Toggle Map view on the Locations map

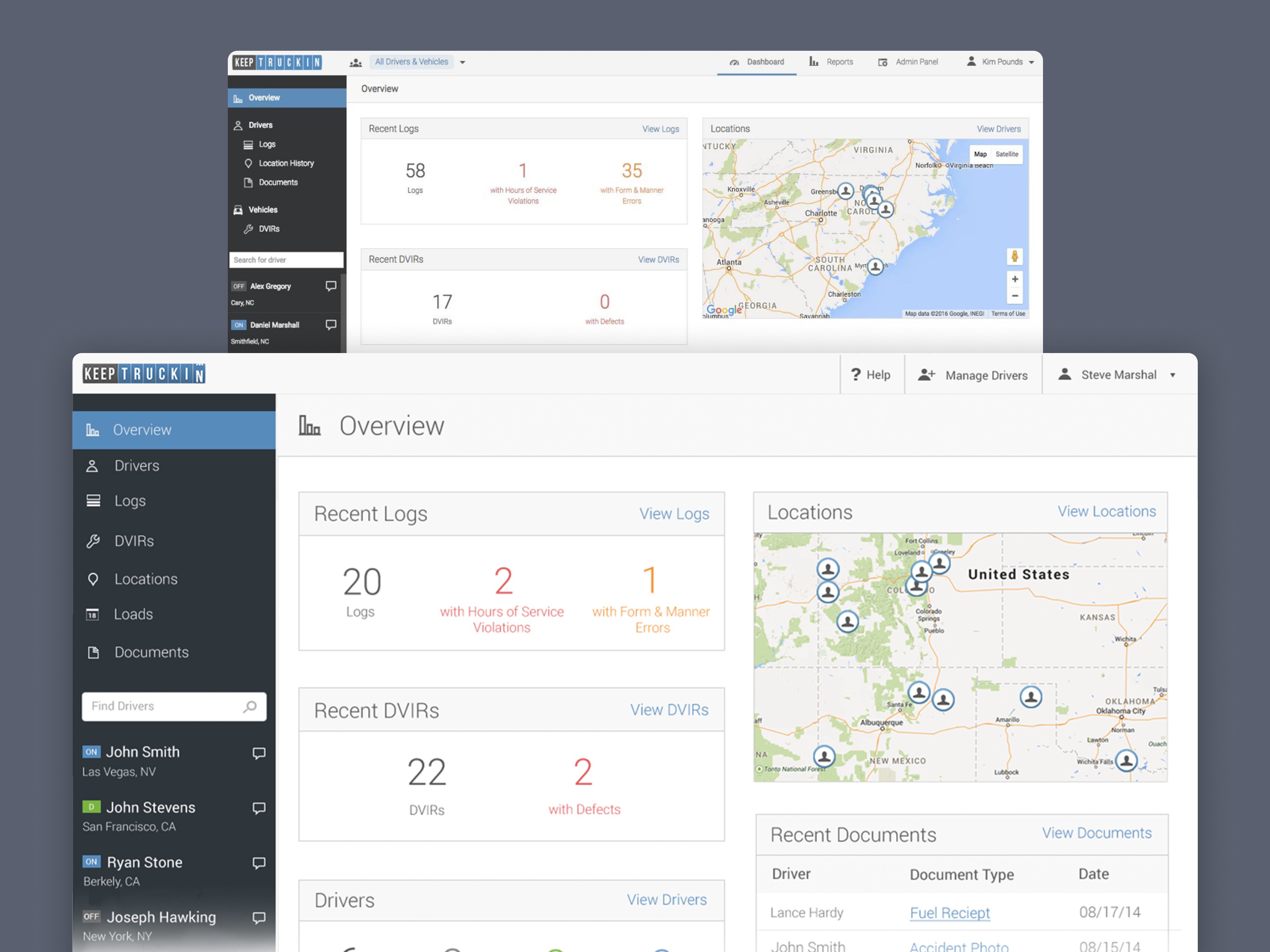click(x=980, y=154)
